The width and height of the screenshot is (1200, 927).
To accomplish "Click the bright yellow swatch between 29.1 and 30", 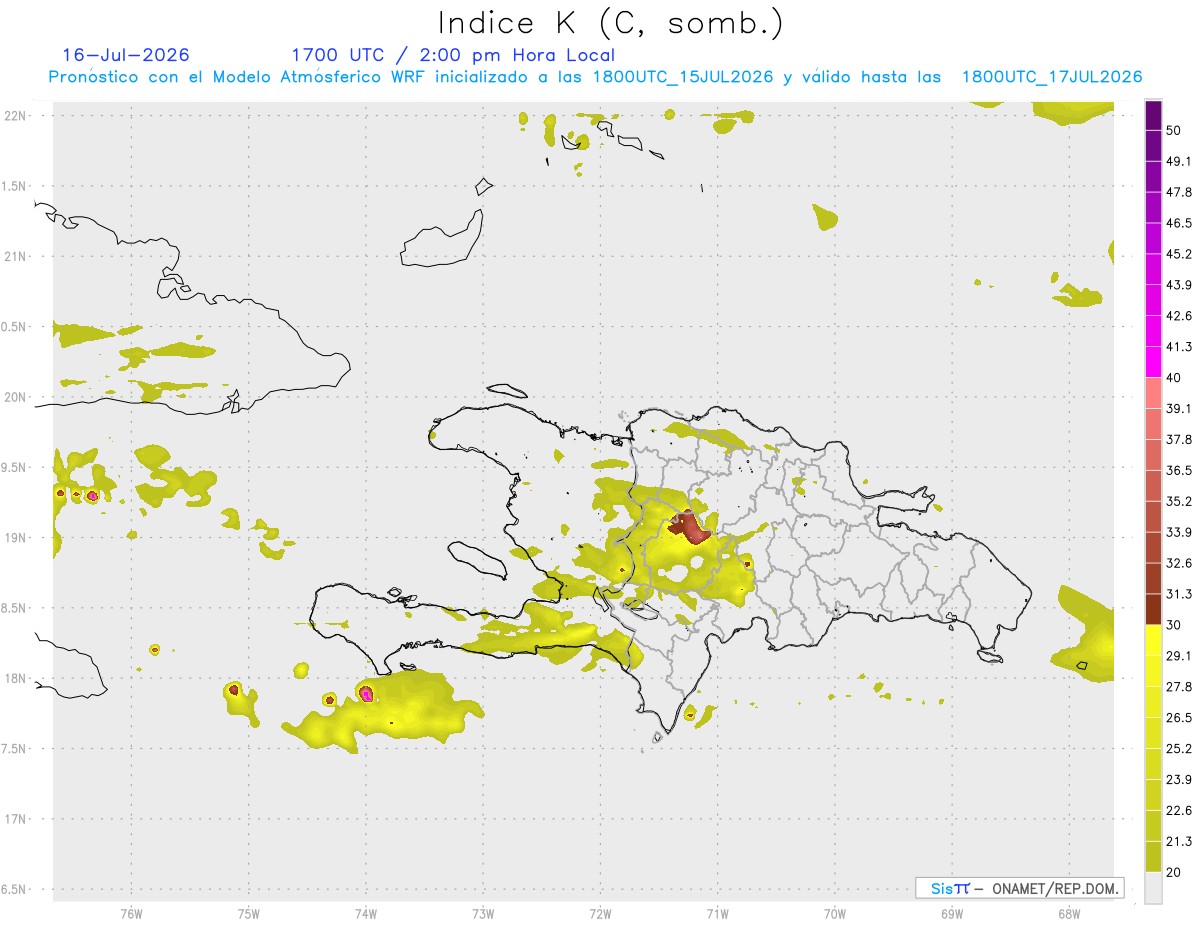I will pos(1153,640).
